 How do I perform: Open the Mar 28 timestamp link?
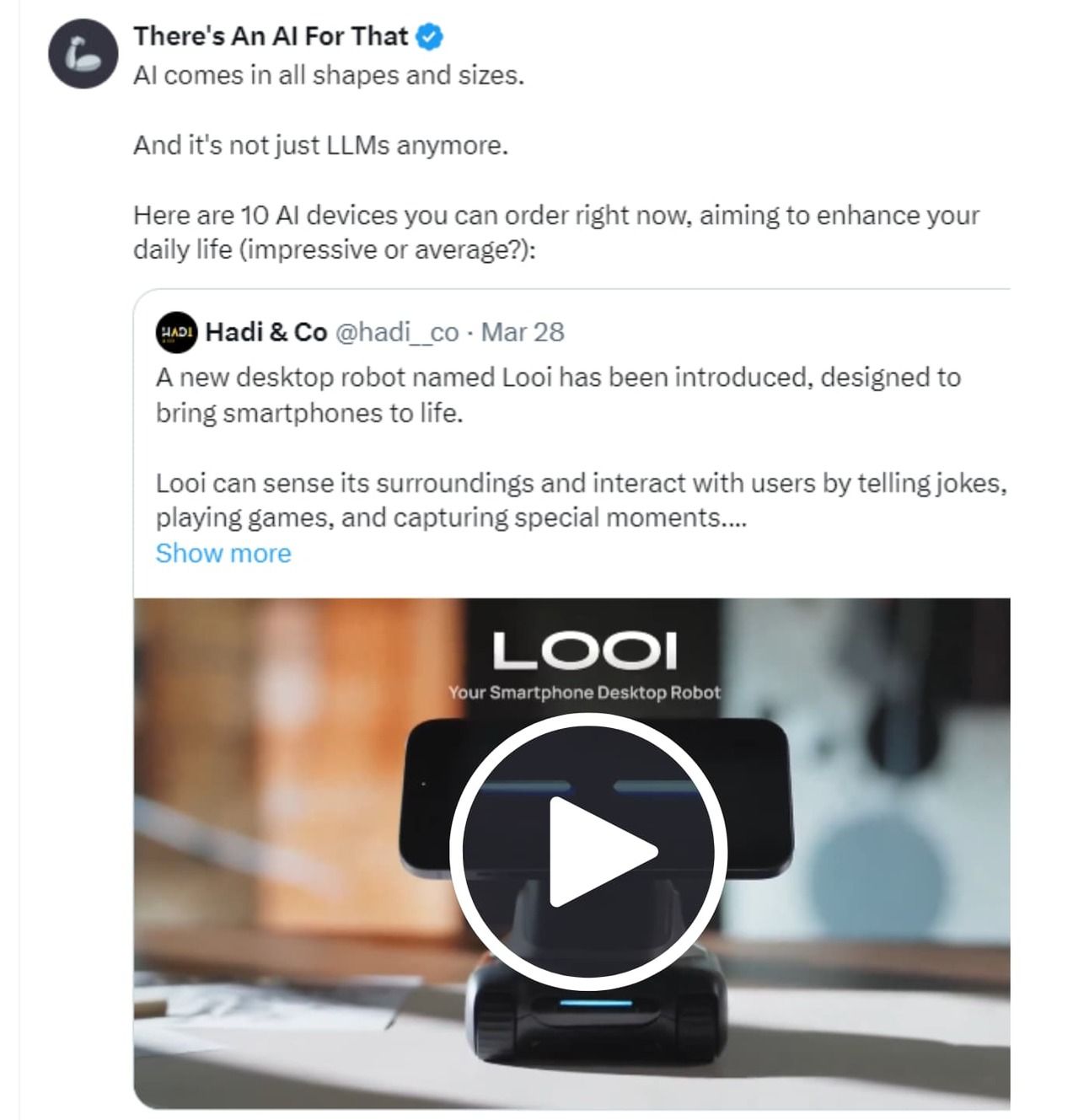(523, 332)
